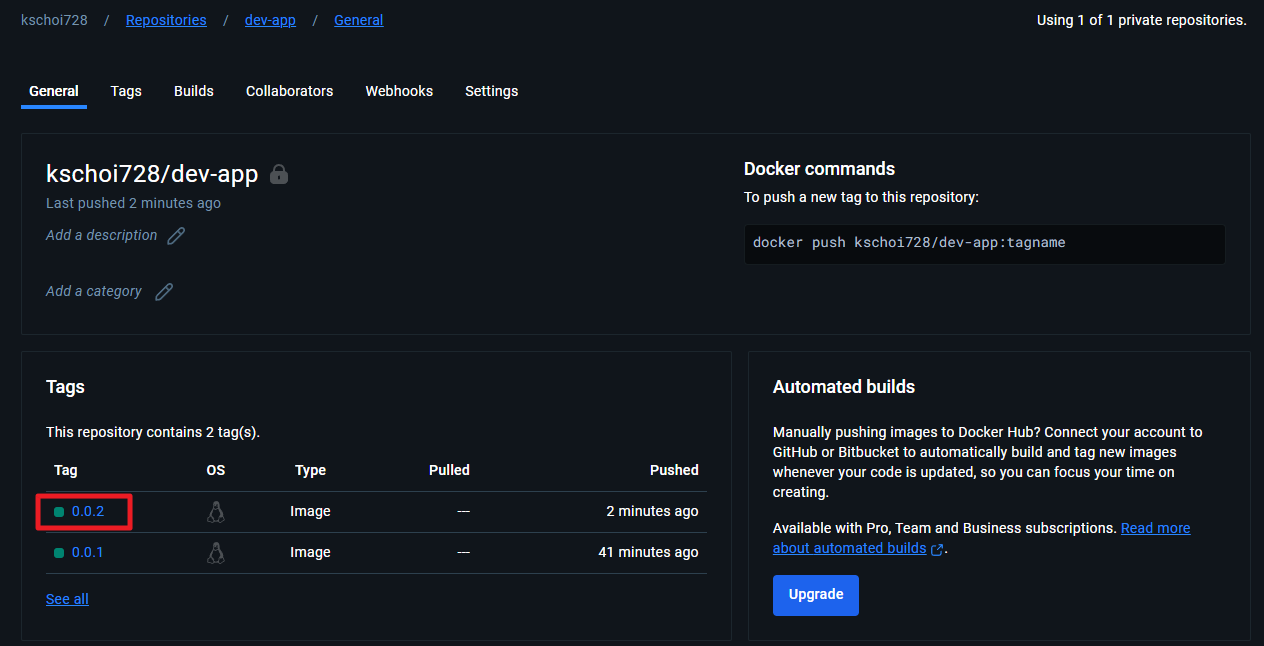Viewport: 1264px width, 646px height.
Task: Click kschoi728 in the breadcrumb
Action: 54,20
